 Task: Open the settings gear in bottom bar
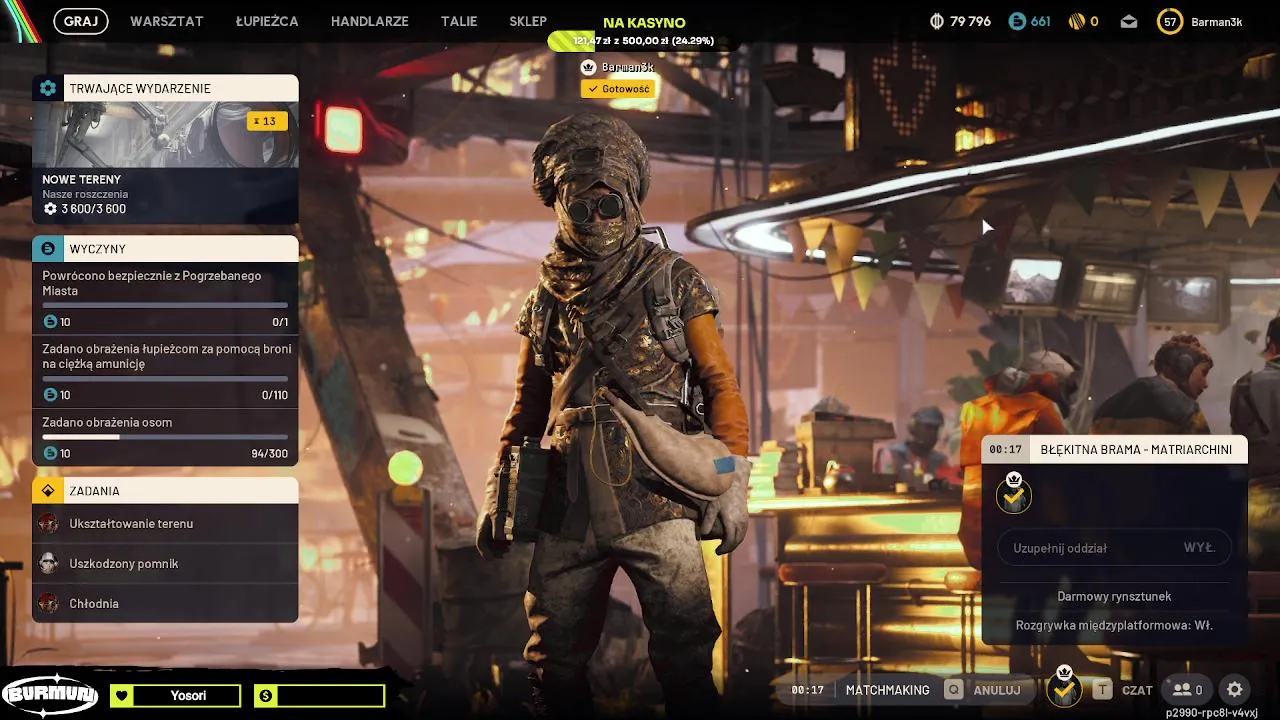[1235, 689]
